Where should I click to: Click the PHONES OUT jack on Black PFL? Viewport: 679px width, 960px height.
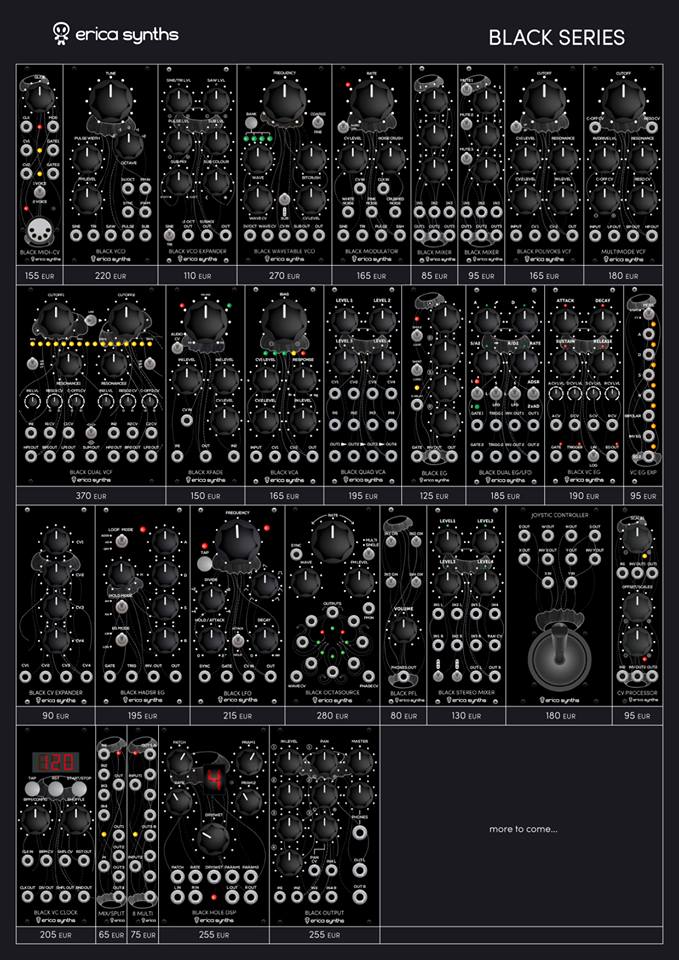403,677
